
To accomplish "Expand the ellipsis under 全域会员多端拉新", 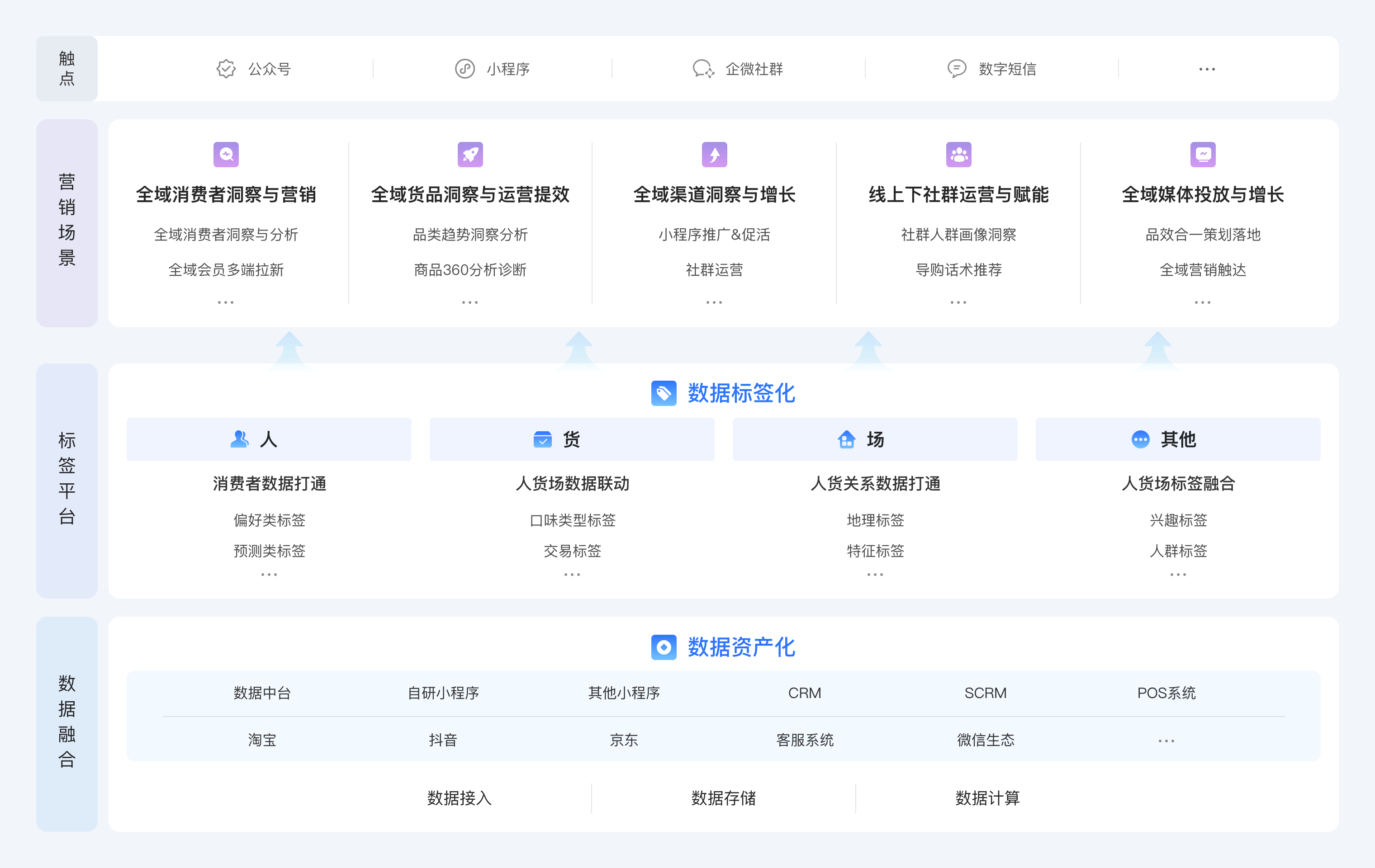I will [x=226, y=302].
